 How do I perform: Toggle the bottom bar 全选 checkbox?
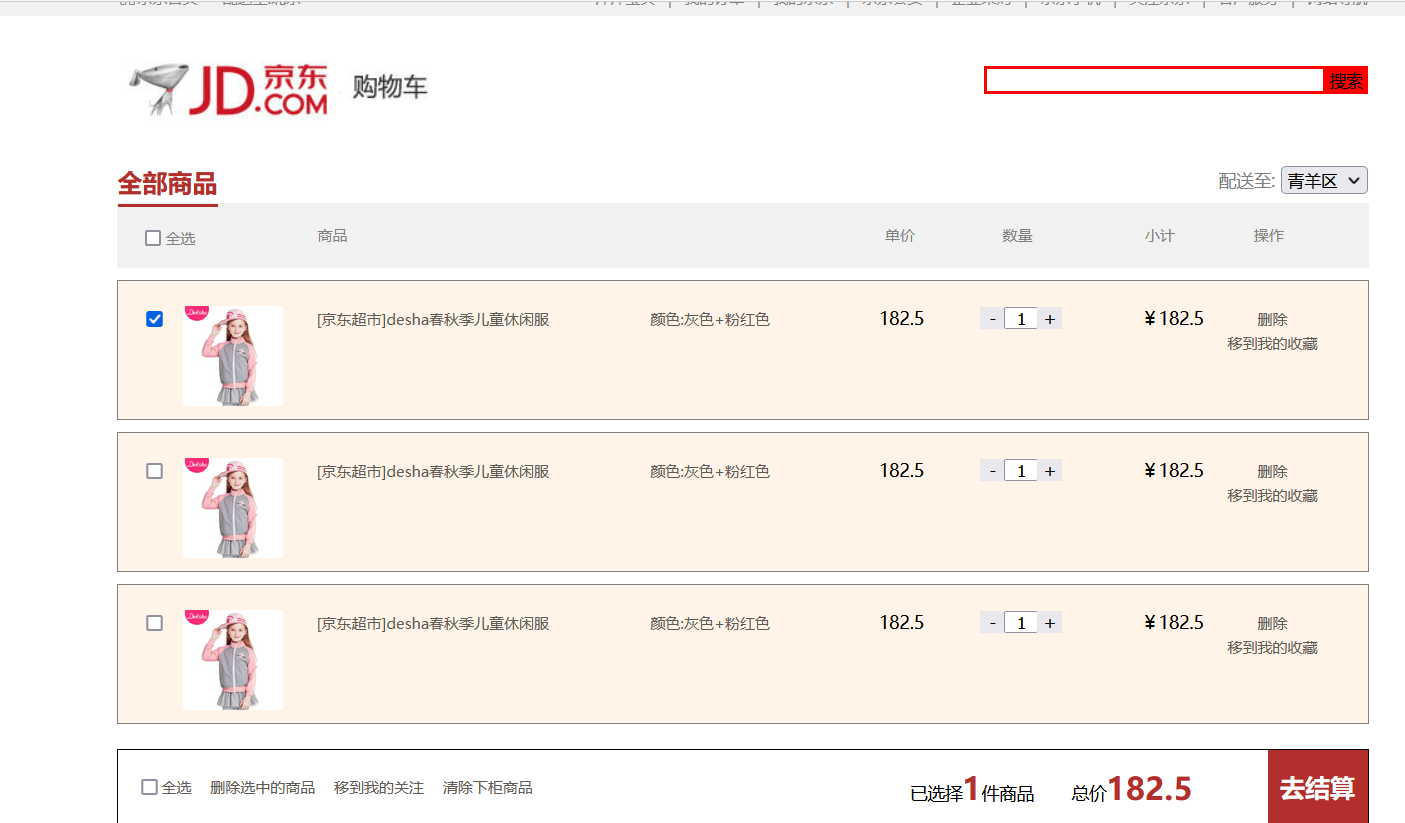coord(149,787)
